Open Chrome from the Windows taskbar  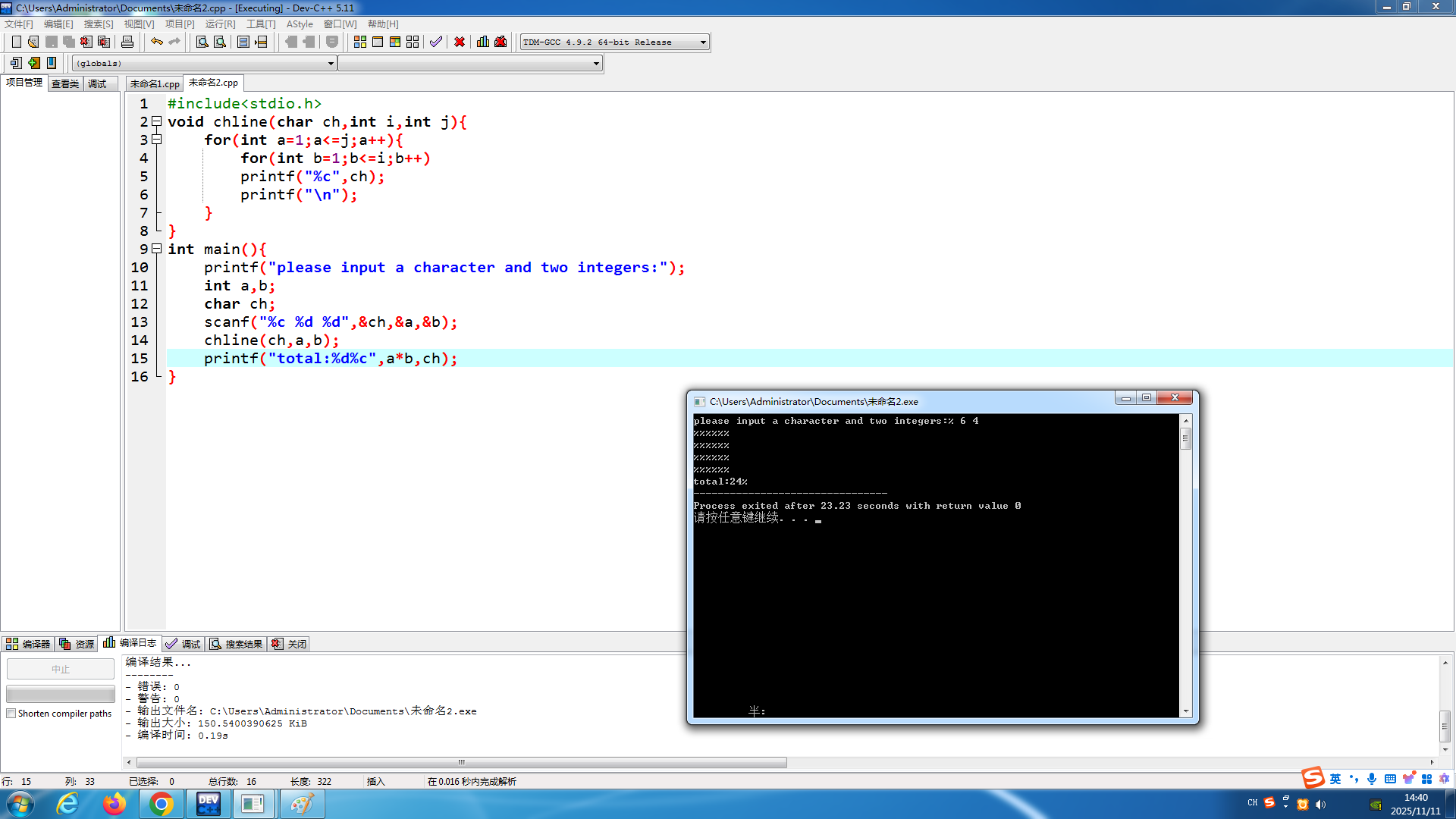tap(161, 804)
